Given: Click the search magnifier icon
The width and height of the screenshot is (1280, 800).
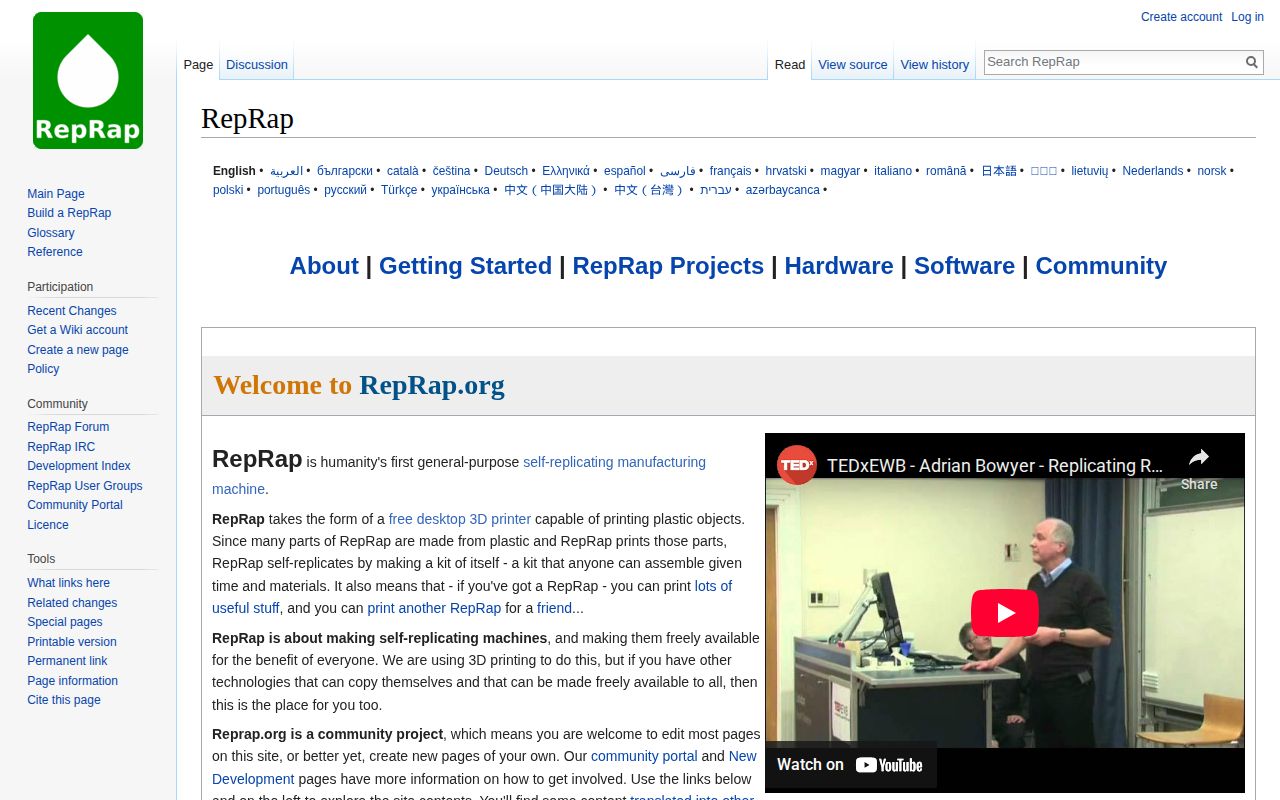Looking at the screenshot, I should point(1251,61).
